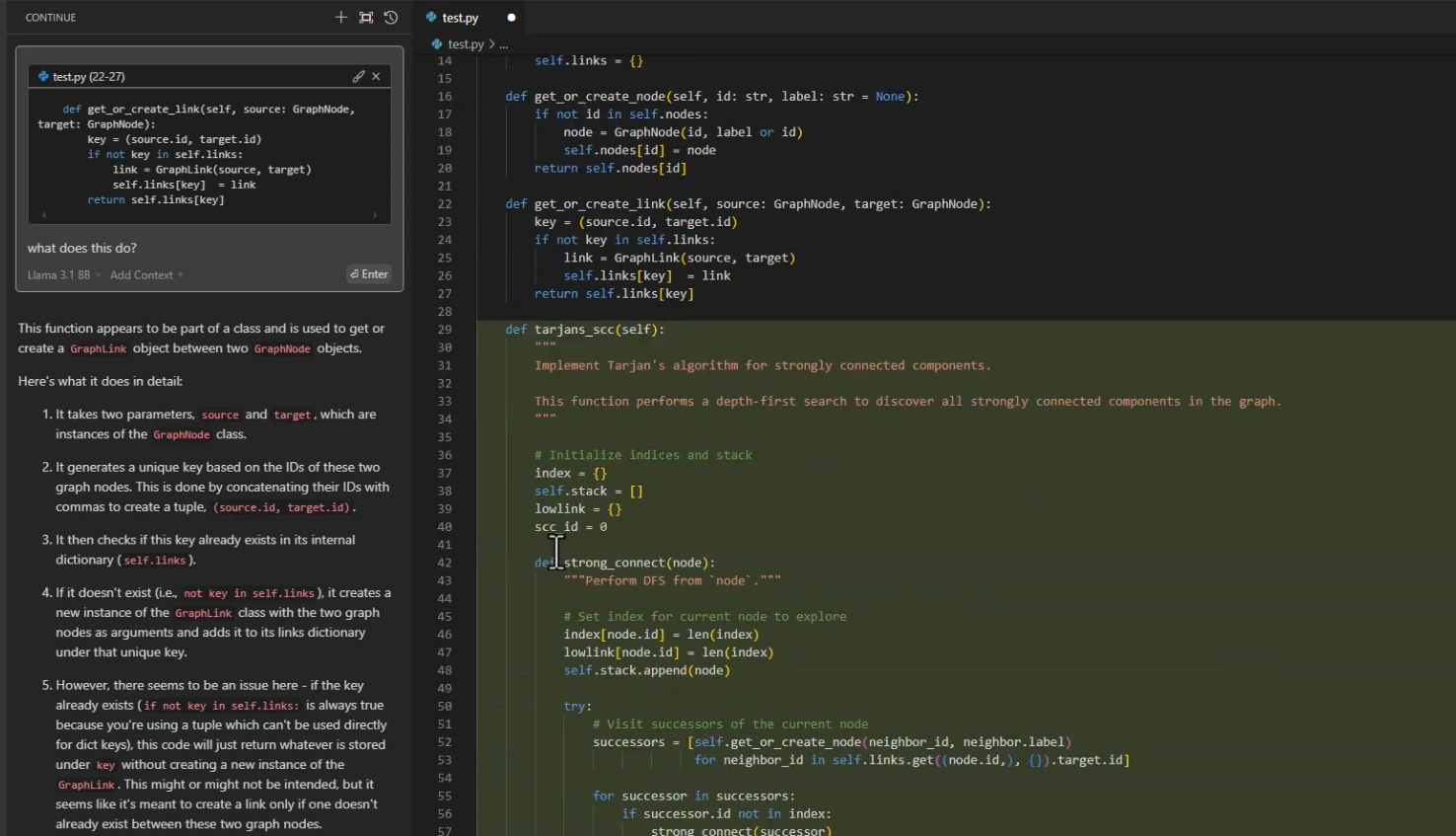This screenshot has width=1456, height=836.
Task: Submit prompt with the Enter button
Action: click(370, 274)
